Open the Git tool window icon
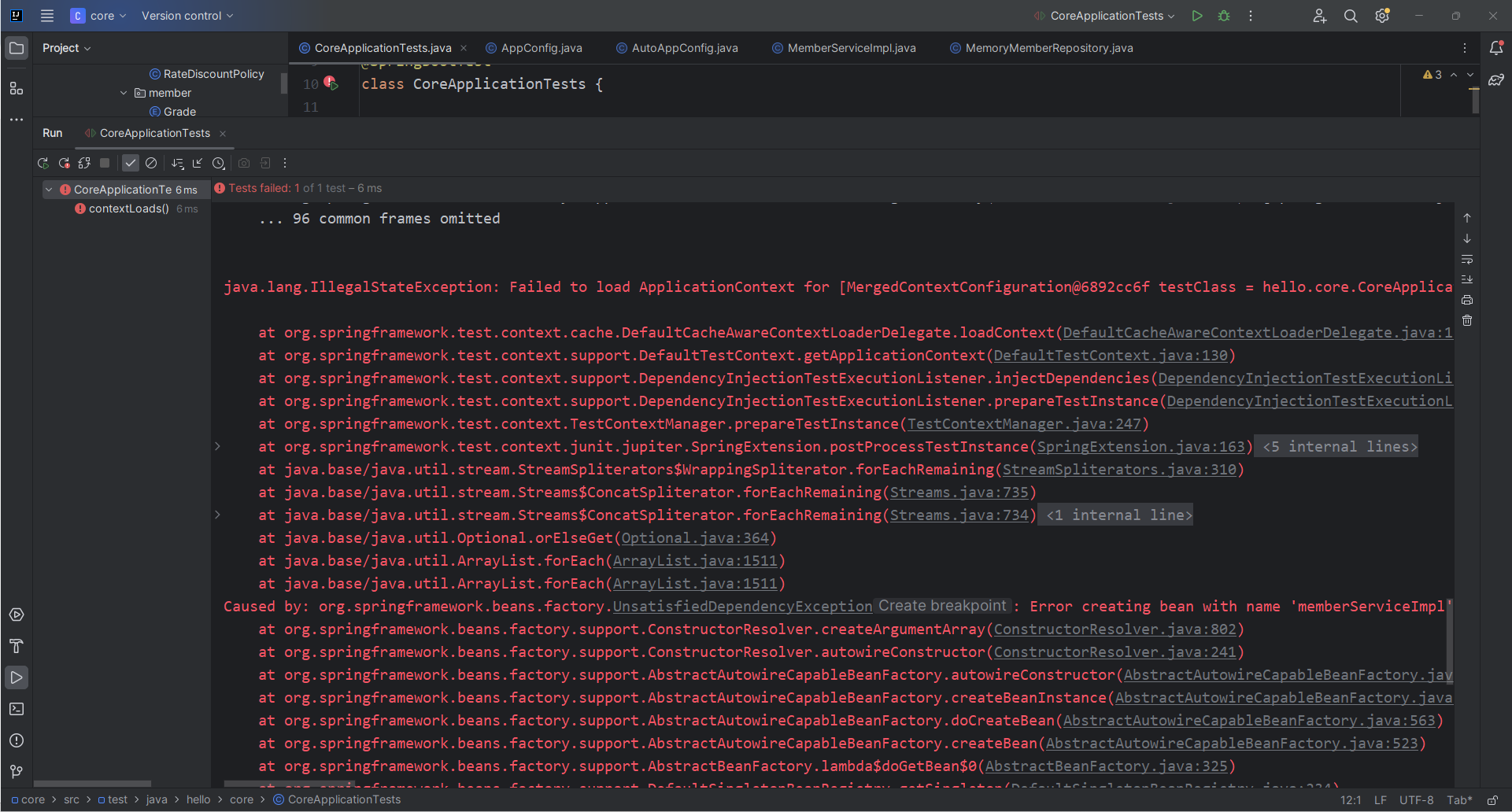The width and height of the screenshot is (1512, 812). coord(17,772)
